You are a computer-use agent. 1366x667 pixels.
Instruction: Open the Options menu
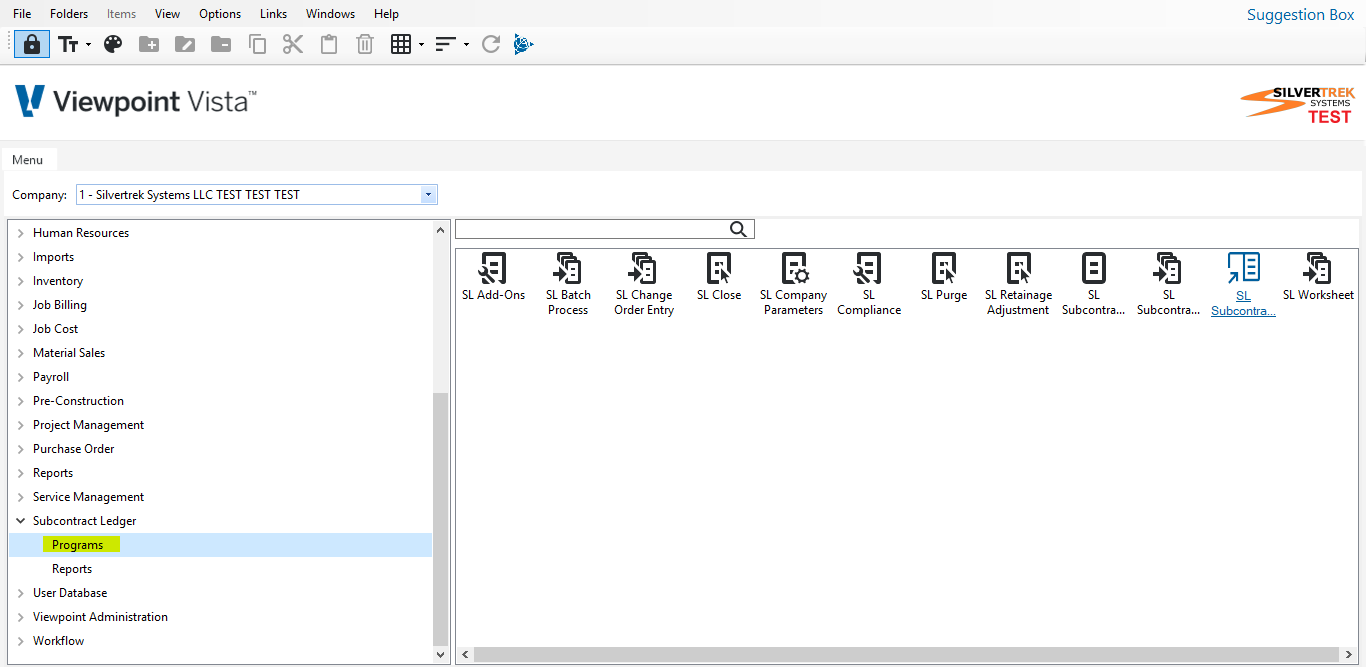coord(220,14)
